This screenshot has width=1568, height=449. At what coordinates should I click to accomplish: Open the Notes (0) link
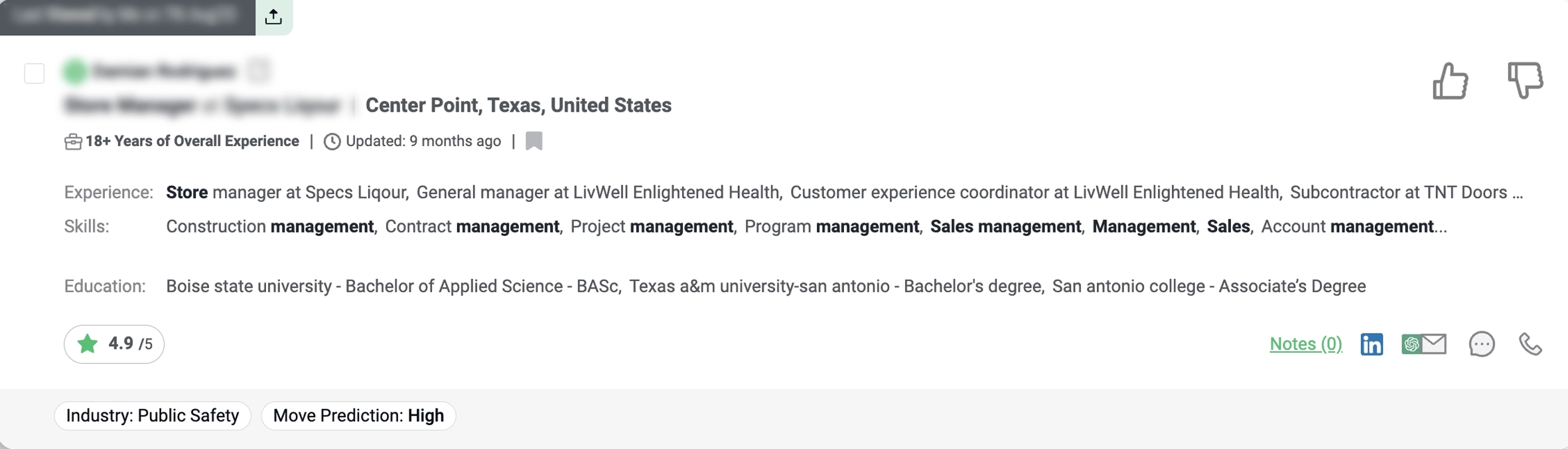click(1305, 344)
